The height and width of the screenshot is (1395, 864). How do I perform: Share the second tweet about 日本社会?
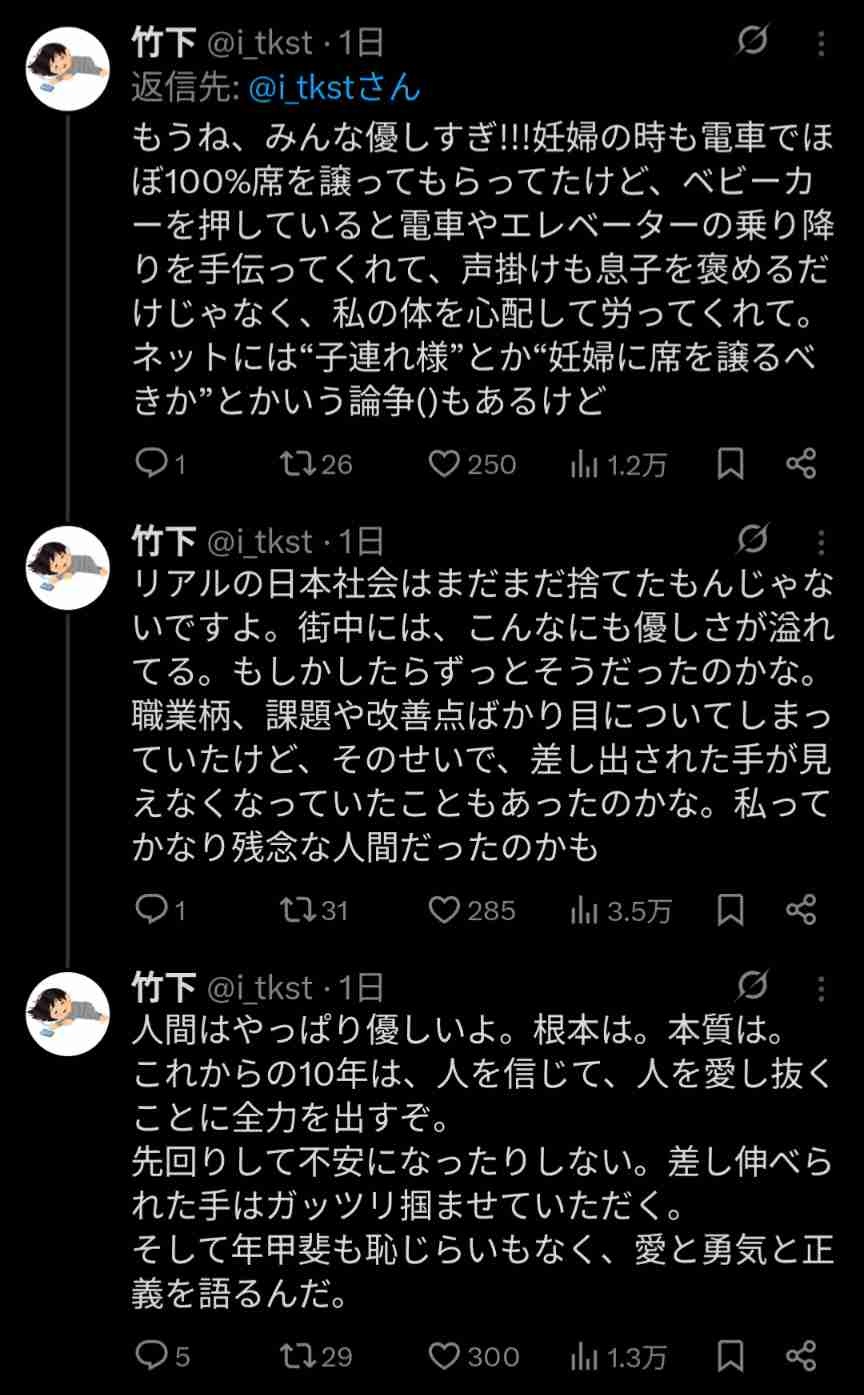pos(801,910)
